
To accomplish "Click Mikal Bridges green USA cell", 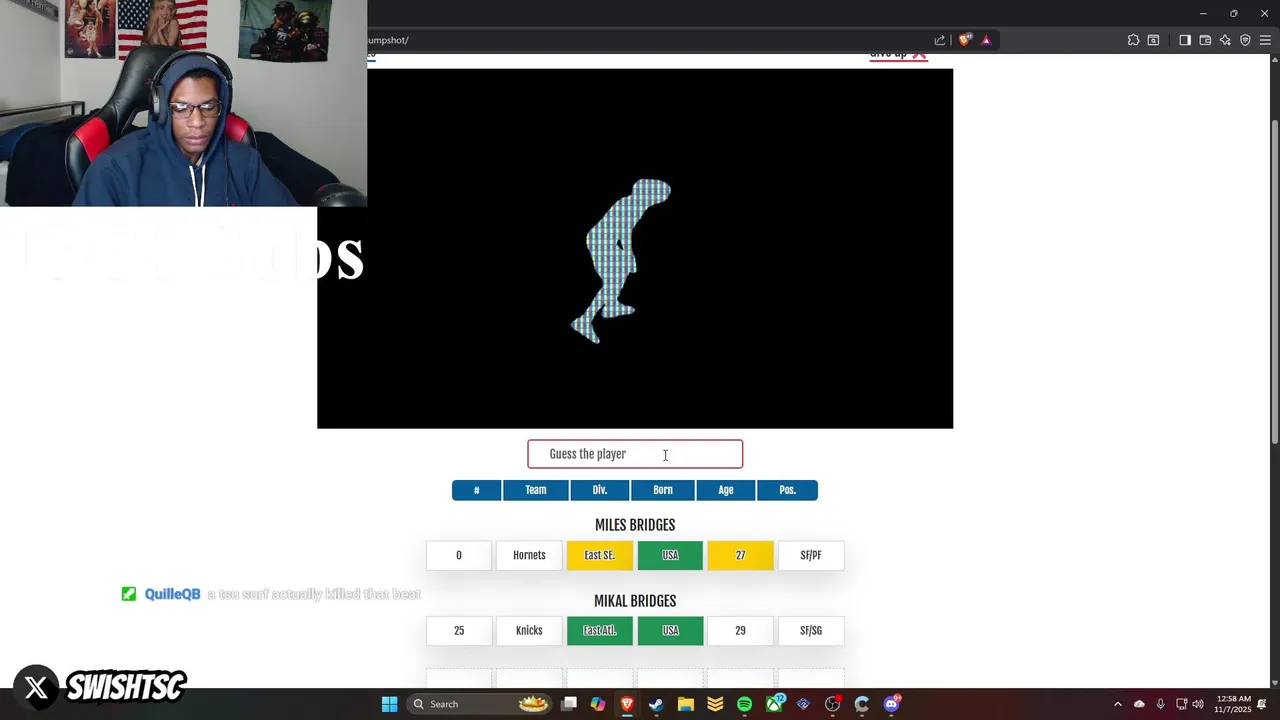I will (x=670, y=631).
